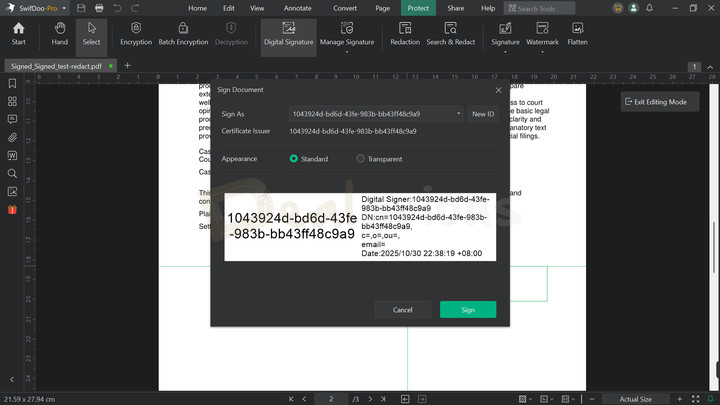Select the Hand tool

pyautogui.click(x=59, y=34)
